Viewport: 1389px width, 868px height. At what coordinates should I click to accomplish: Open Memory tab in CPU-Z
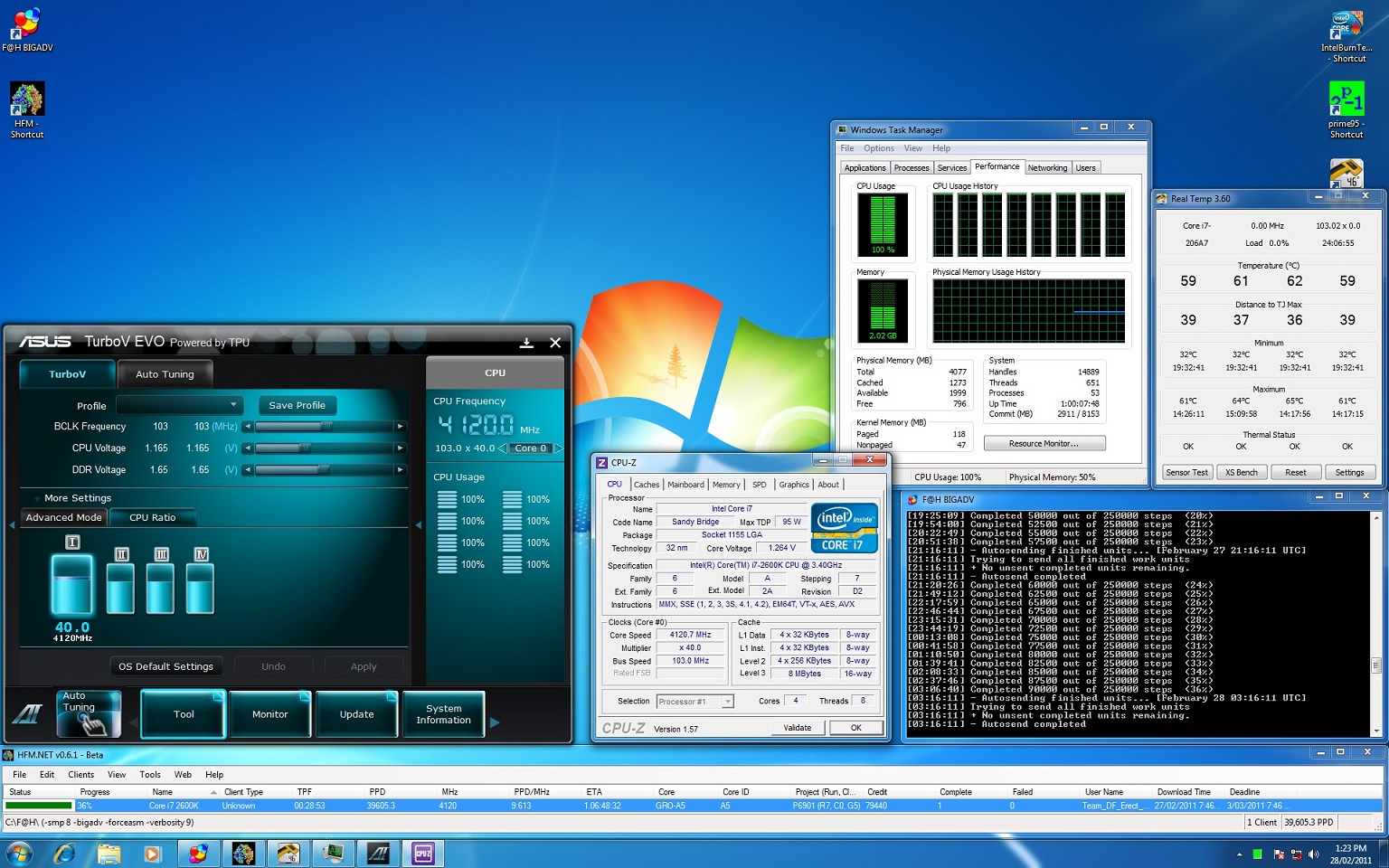(726, 485)
